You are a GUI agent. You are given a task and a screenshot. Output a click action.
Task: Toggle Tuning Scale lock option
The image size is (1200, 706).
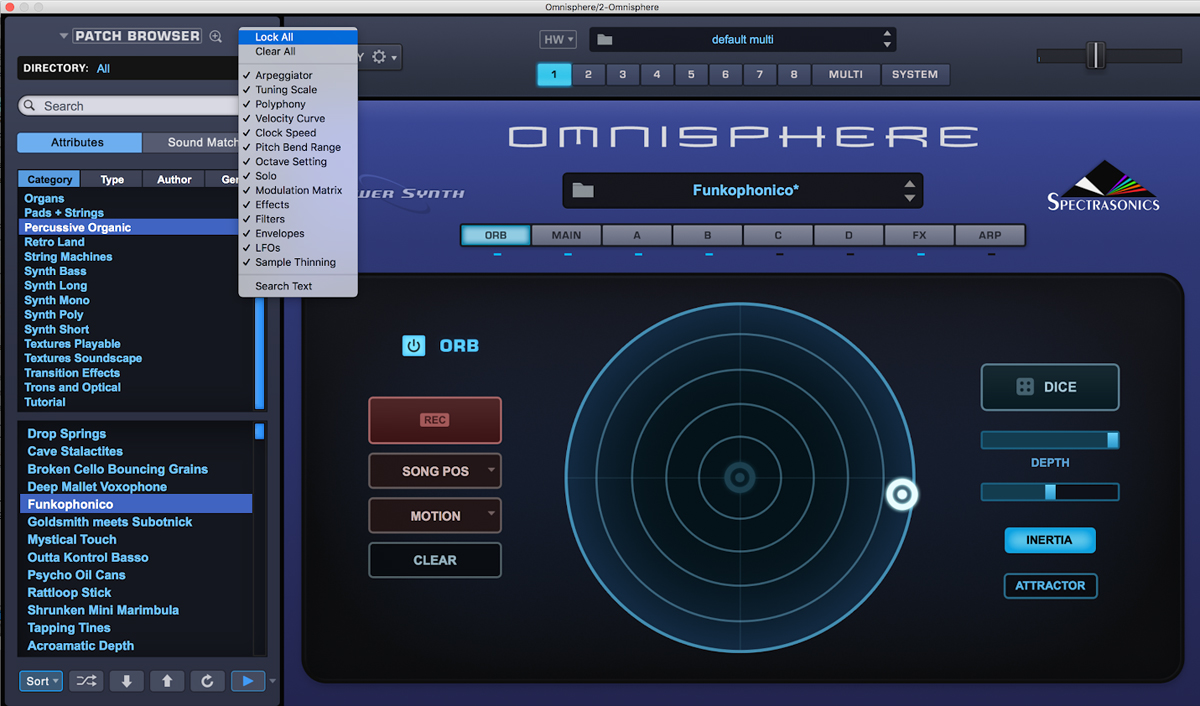click(285, 90)
